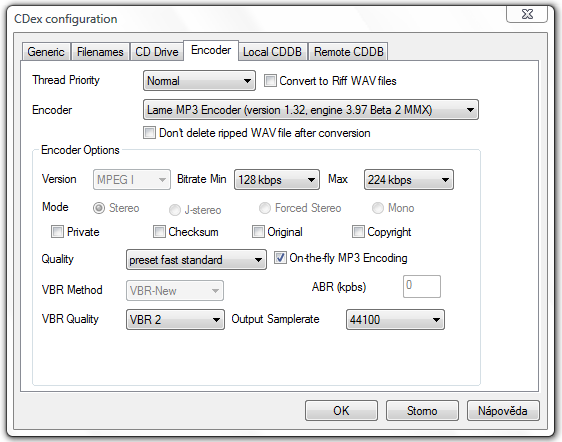The image size is (562, 442).
Task: Confirm settings with the OK button
Action: tap(341, 410)
